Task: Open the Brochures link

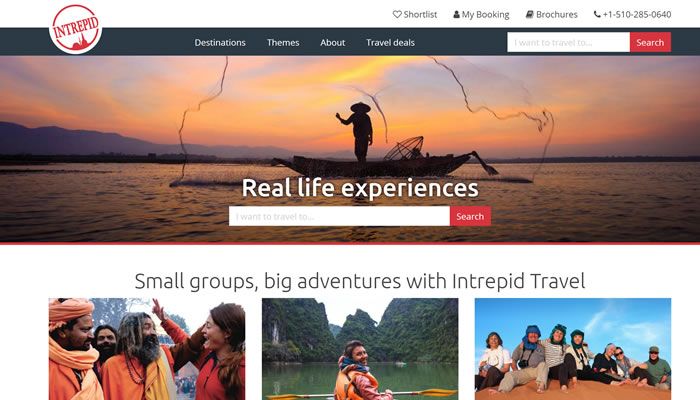Action: [x=551, y=14]
